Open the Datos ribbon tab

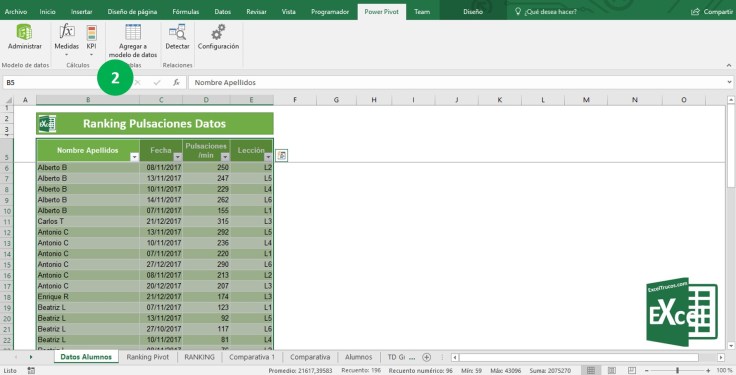tap(222, 12)
